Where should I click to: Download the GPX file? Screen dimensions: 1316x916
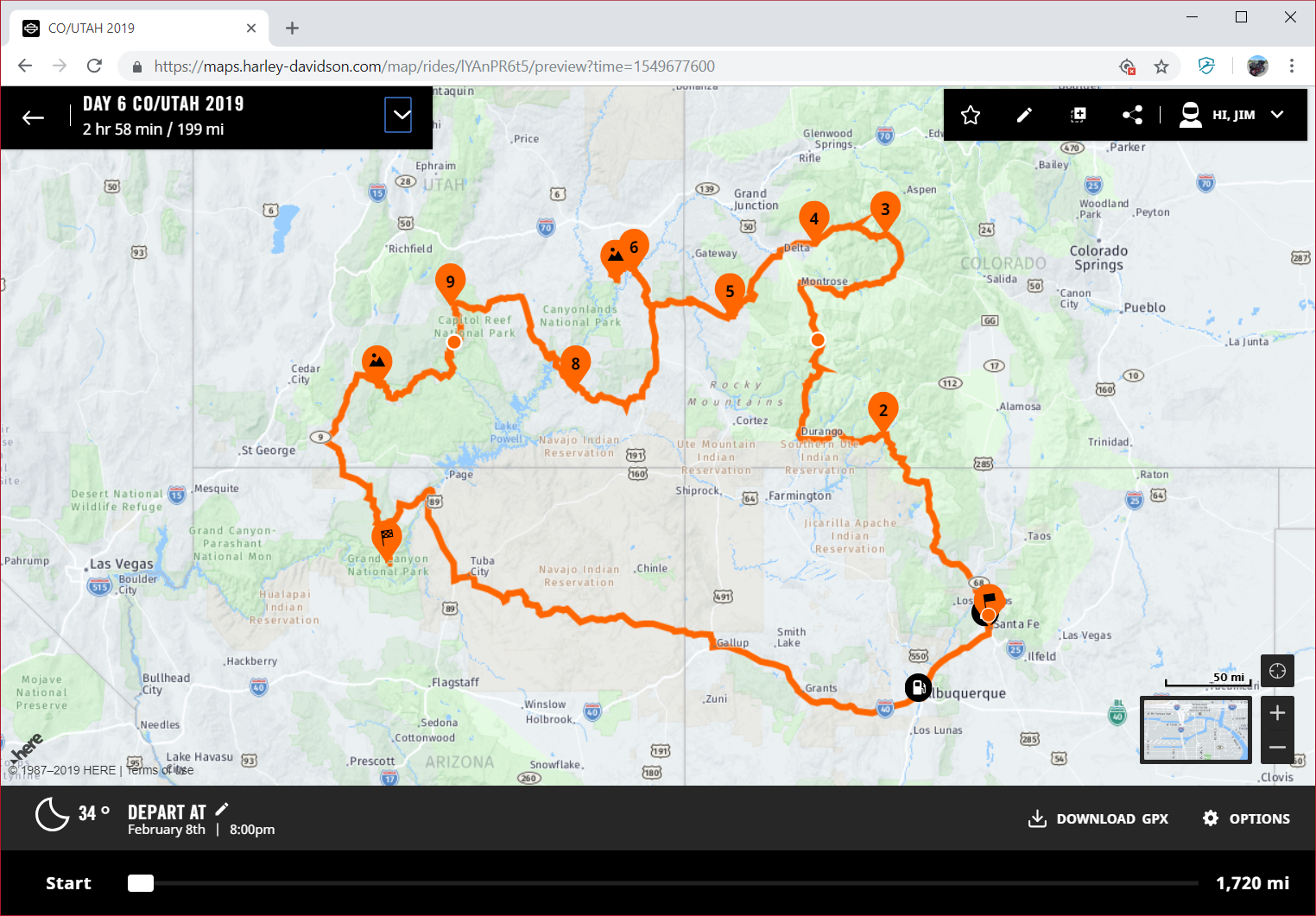click(1098, 818)
